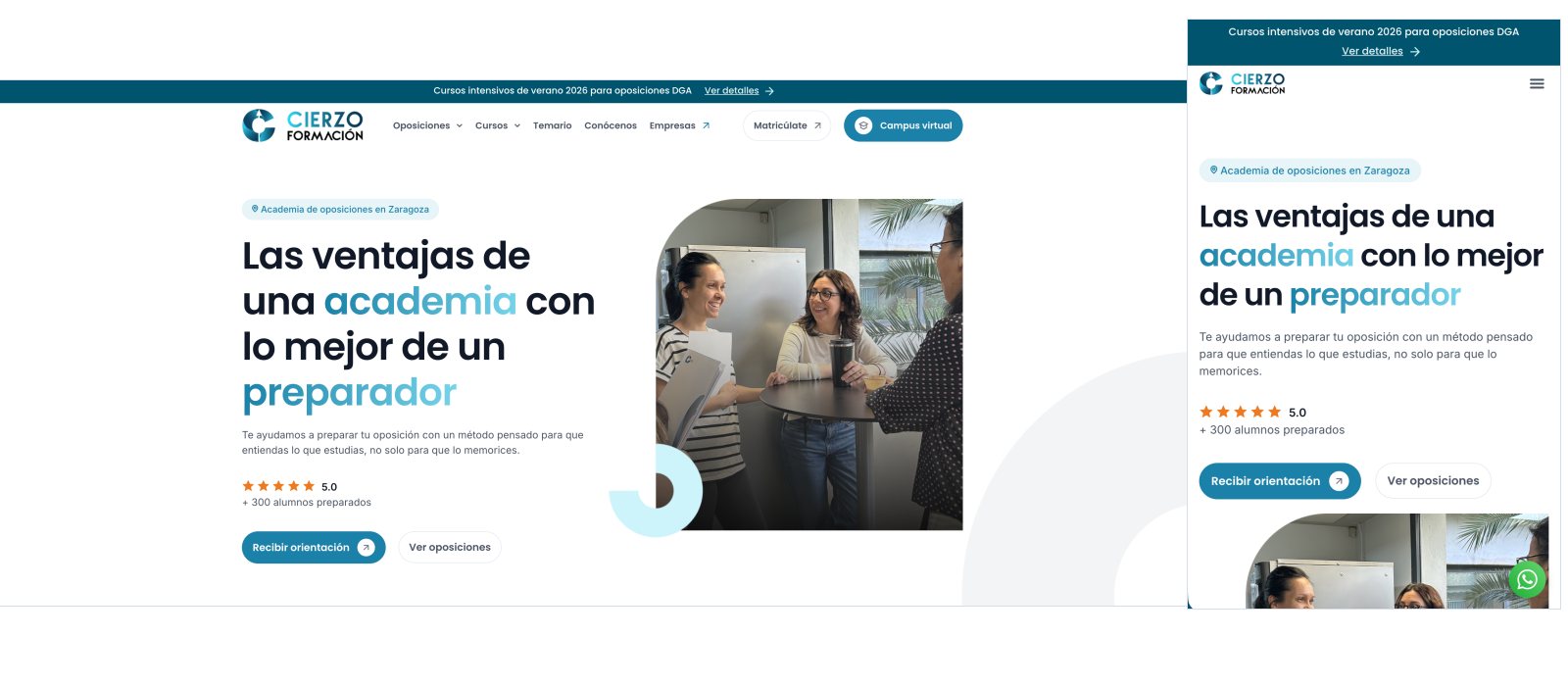Click the Cierzo Formación logo in desktop header
The image size is (1568, 686).
click(x=303, y=125)
